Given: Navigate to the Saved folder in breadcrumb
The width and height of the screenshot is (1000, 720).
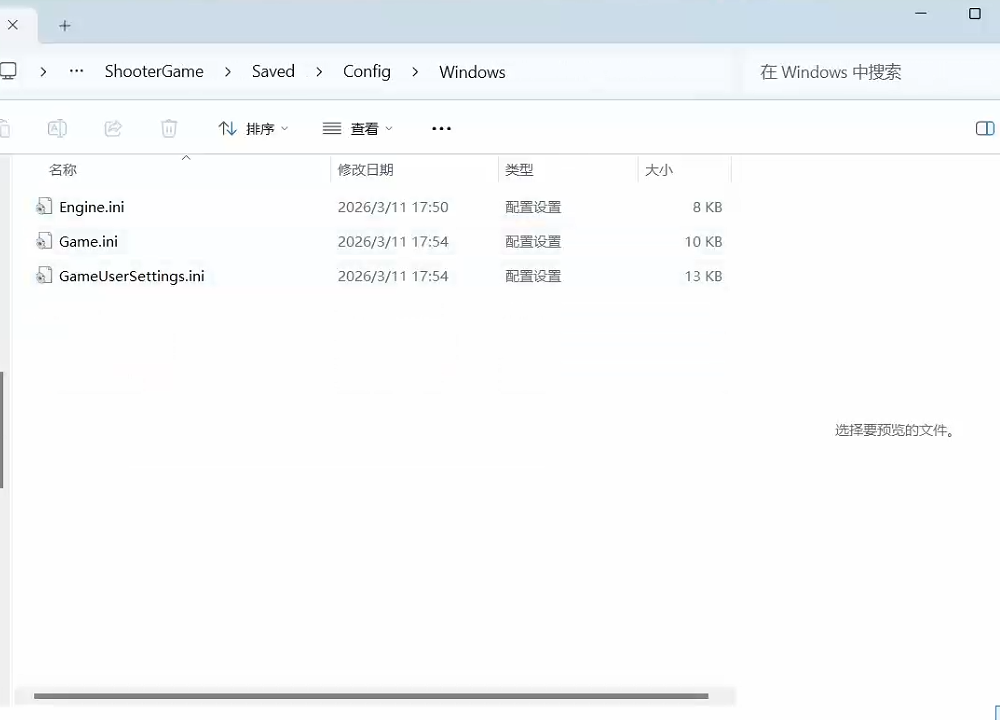Looking at the screenshot, I should pyautogui.click(x=273, y=72).
